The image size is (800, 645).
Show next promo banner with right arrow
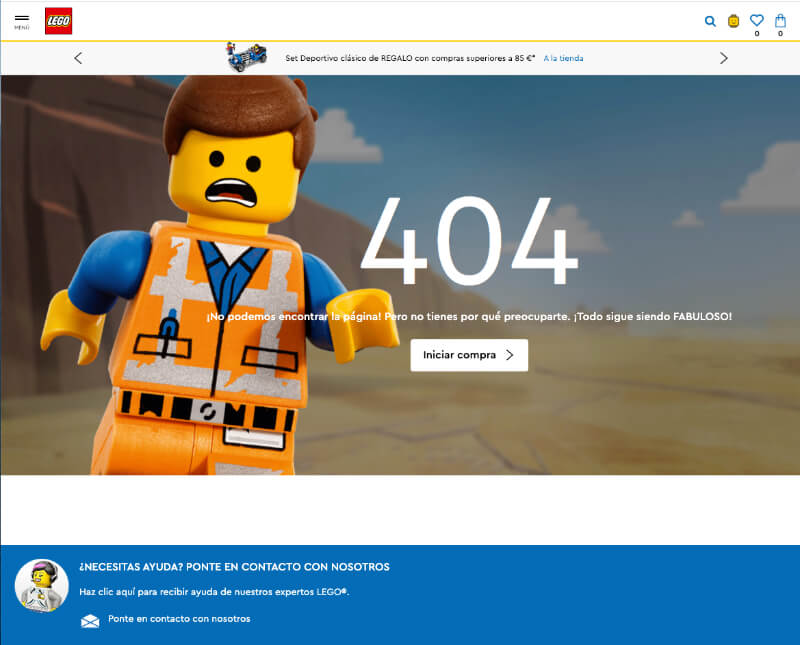click(x=723, y=58)
